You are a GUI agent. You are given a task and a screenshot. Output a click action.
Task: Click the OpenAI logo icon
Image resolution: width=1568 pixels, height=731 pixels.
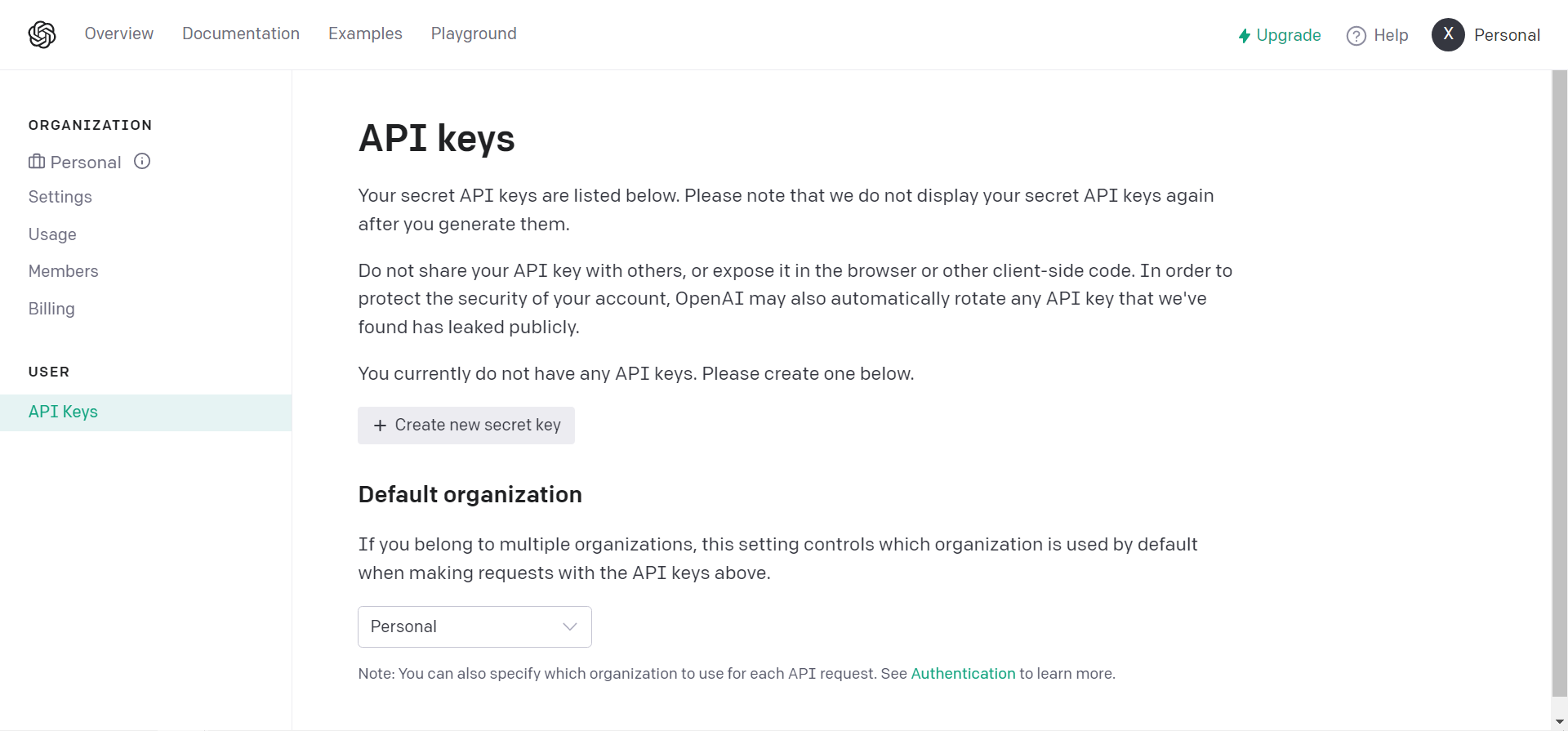click(42, 34)
